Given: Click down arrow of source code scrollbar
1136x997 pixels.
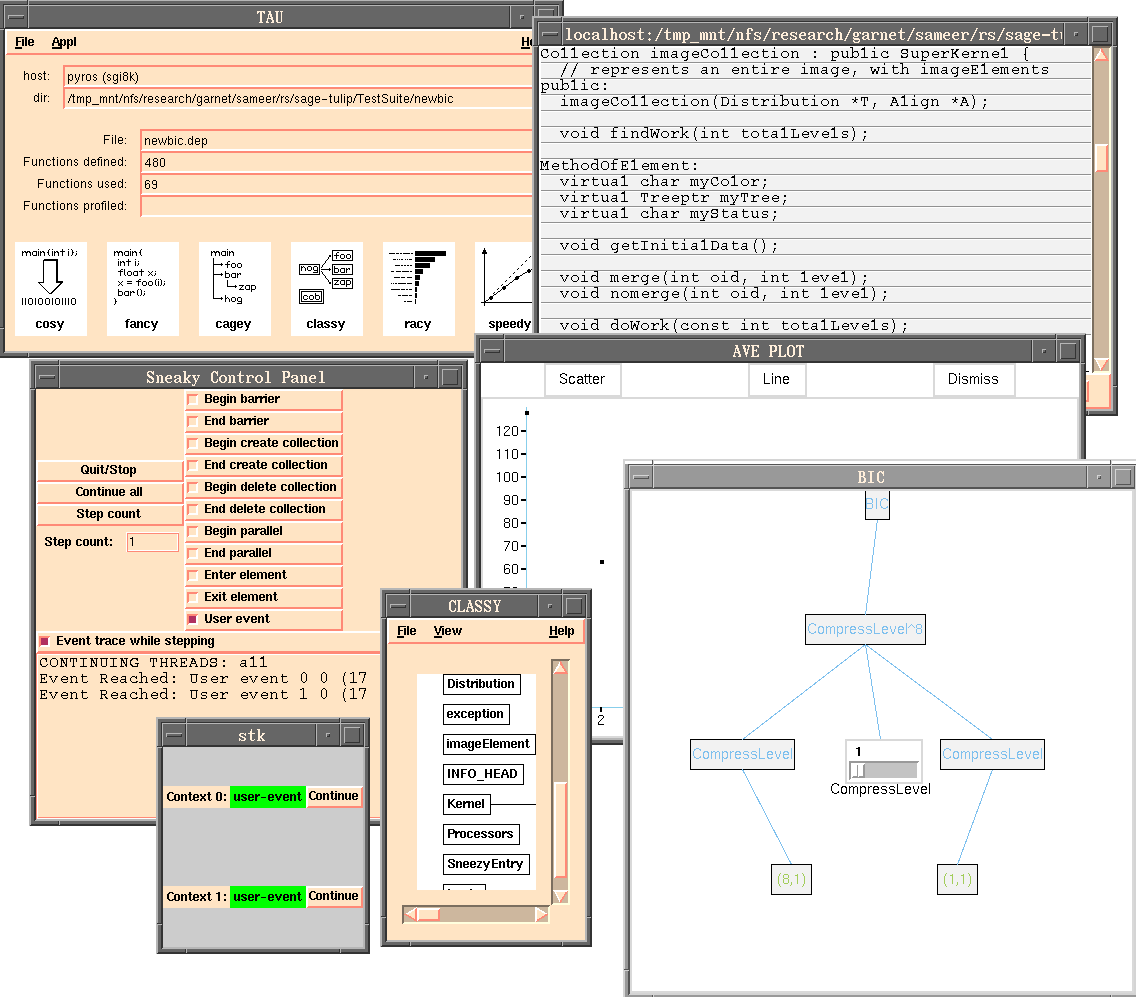Looking at the screenshot, I should (x=1101, y=364).
